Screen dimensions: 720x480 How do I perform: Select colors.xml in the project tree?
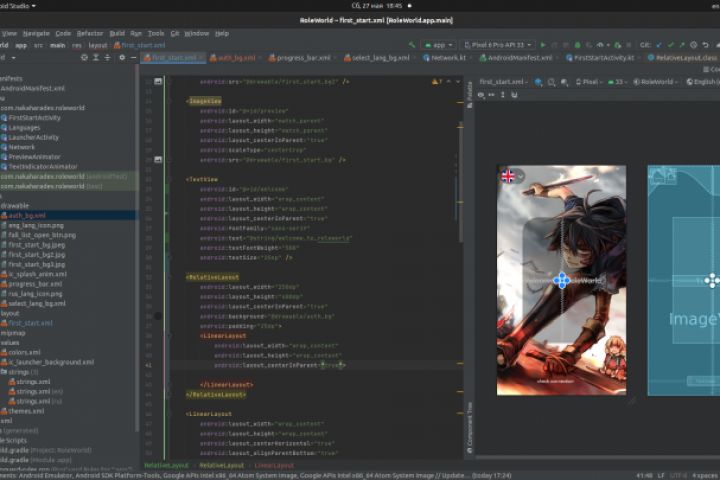coord(25,352)
